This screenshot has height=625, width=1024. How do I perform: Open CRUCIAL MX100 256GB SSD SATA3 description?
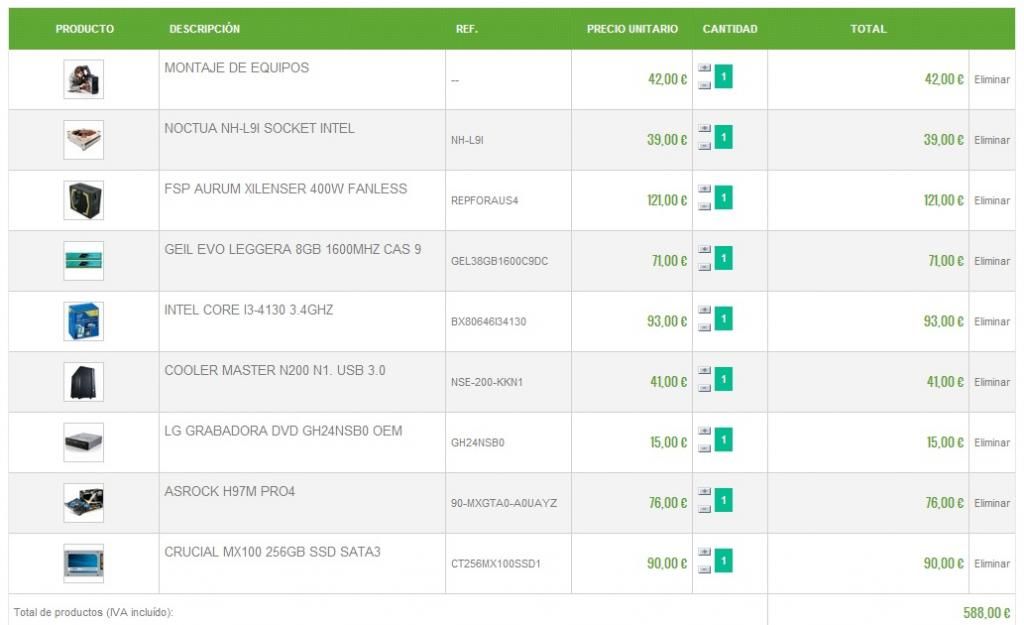pos(272,553)
